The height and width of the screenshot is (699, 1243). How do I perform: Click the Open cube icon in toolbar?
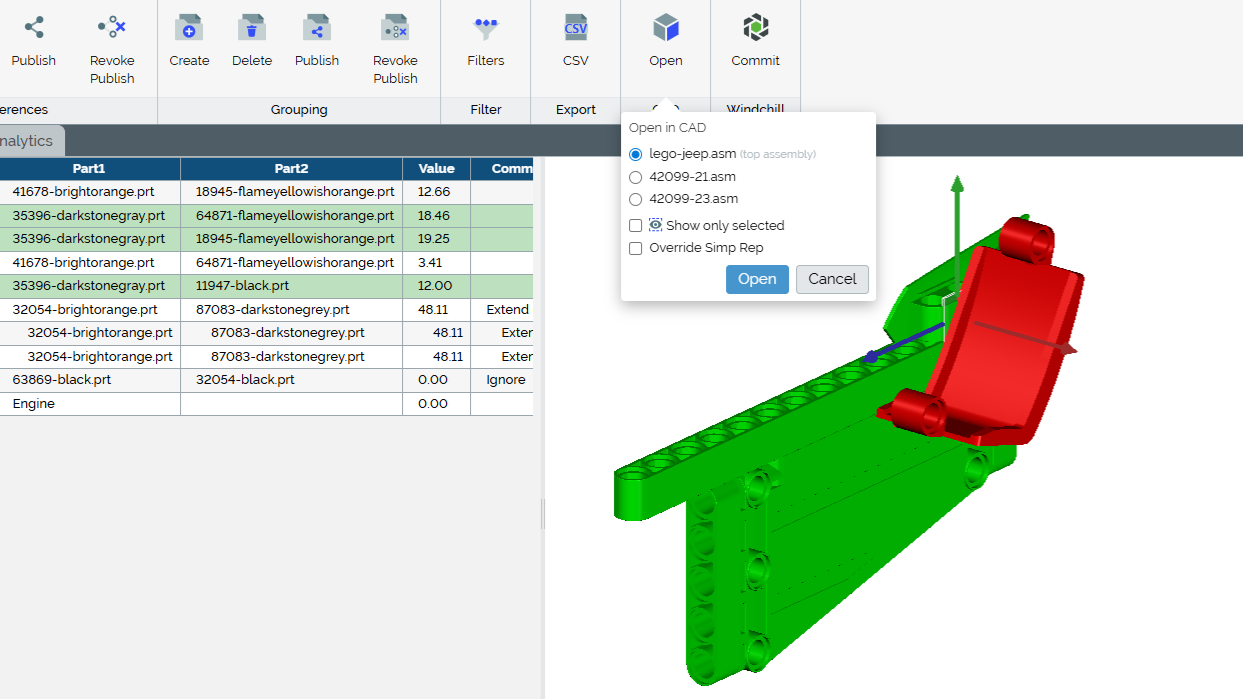pyautogui.click(x=665, y=28)
